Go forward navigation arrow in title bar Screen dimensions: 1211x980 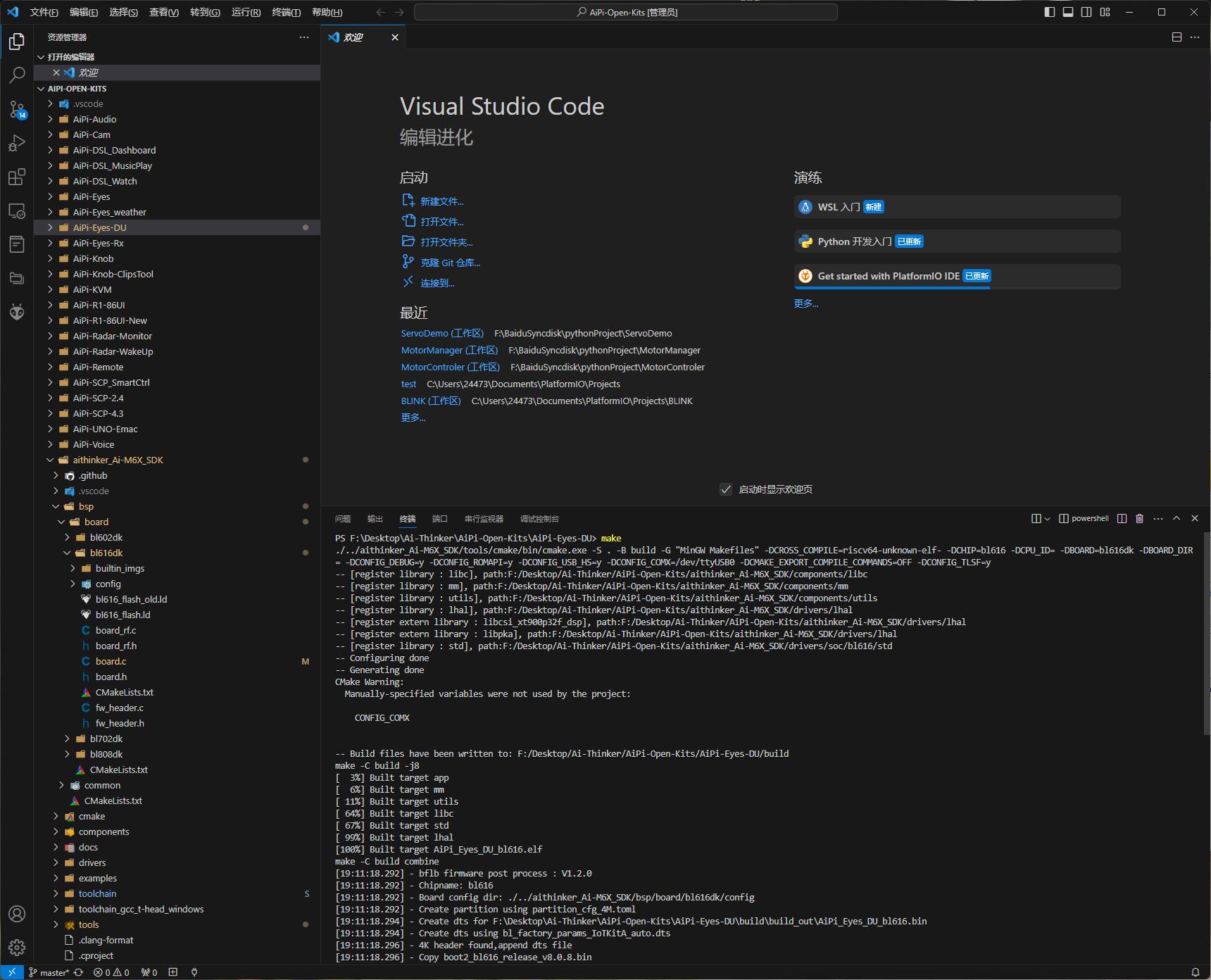399,12
